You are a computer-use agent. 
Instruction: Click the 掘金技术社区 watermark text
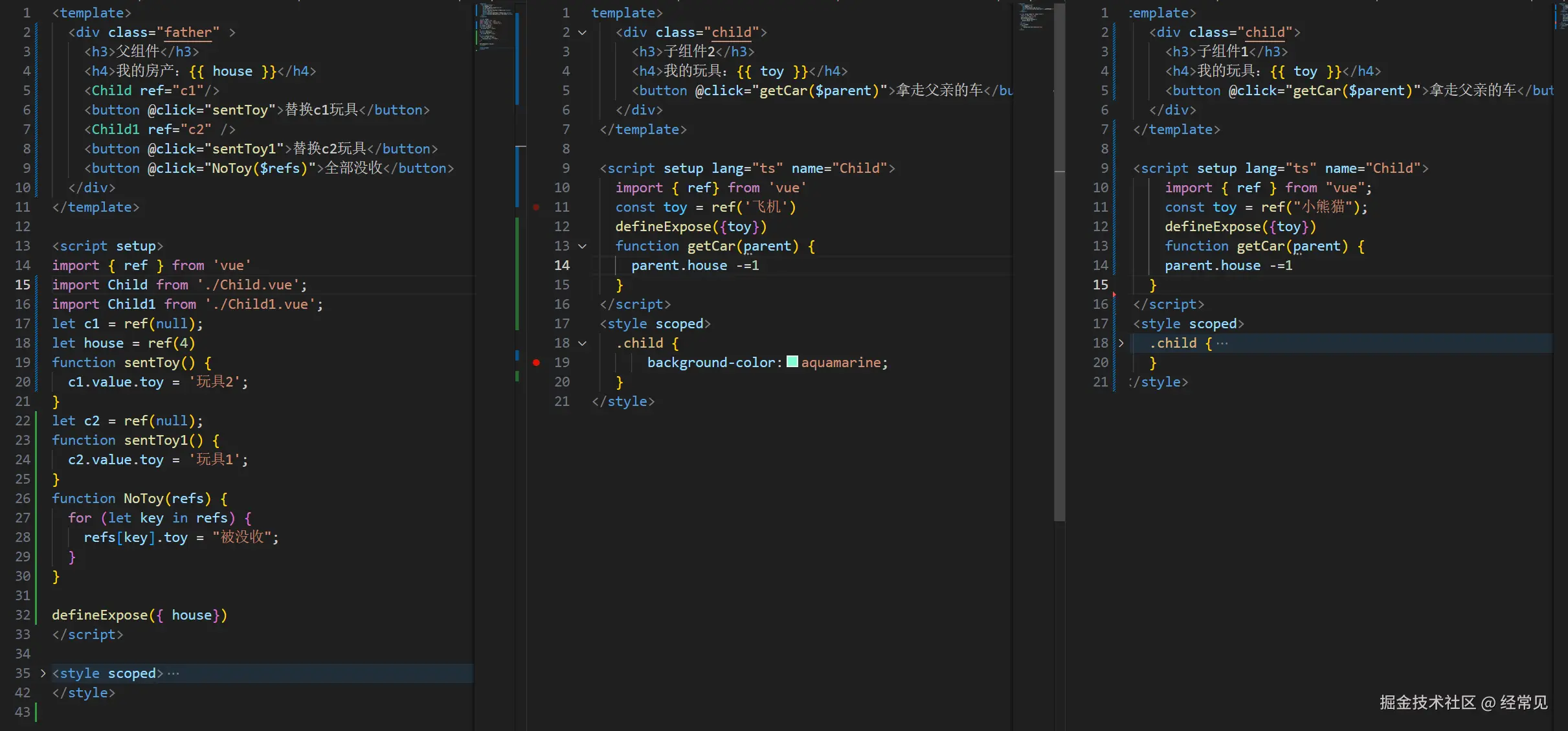coord(1427,703)
